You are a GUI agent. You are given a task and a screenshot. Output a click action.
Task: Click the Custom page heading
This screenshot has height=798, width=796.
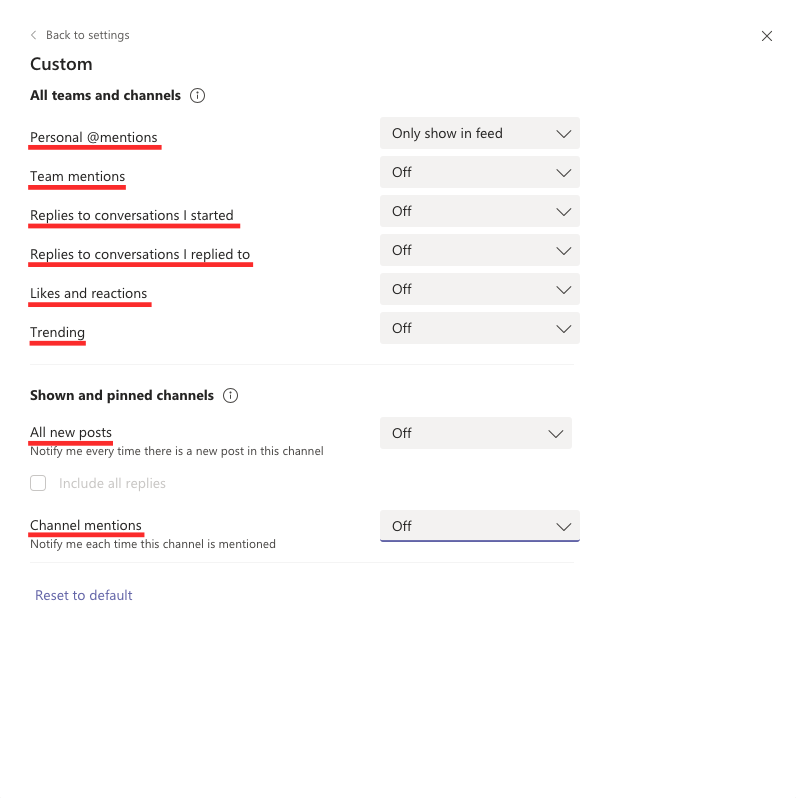pyautogui.click(x=61, y=64)
